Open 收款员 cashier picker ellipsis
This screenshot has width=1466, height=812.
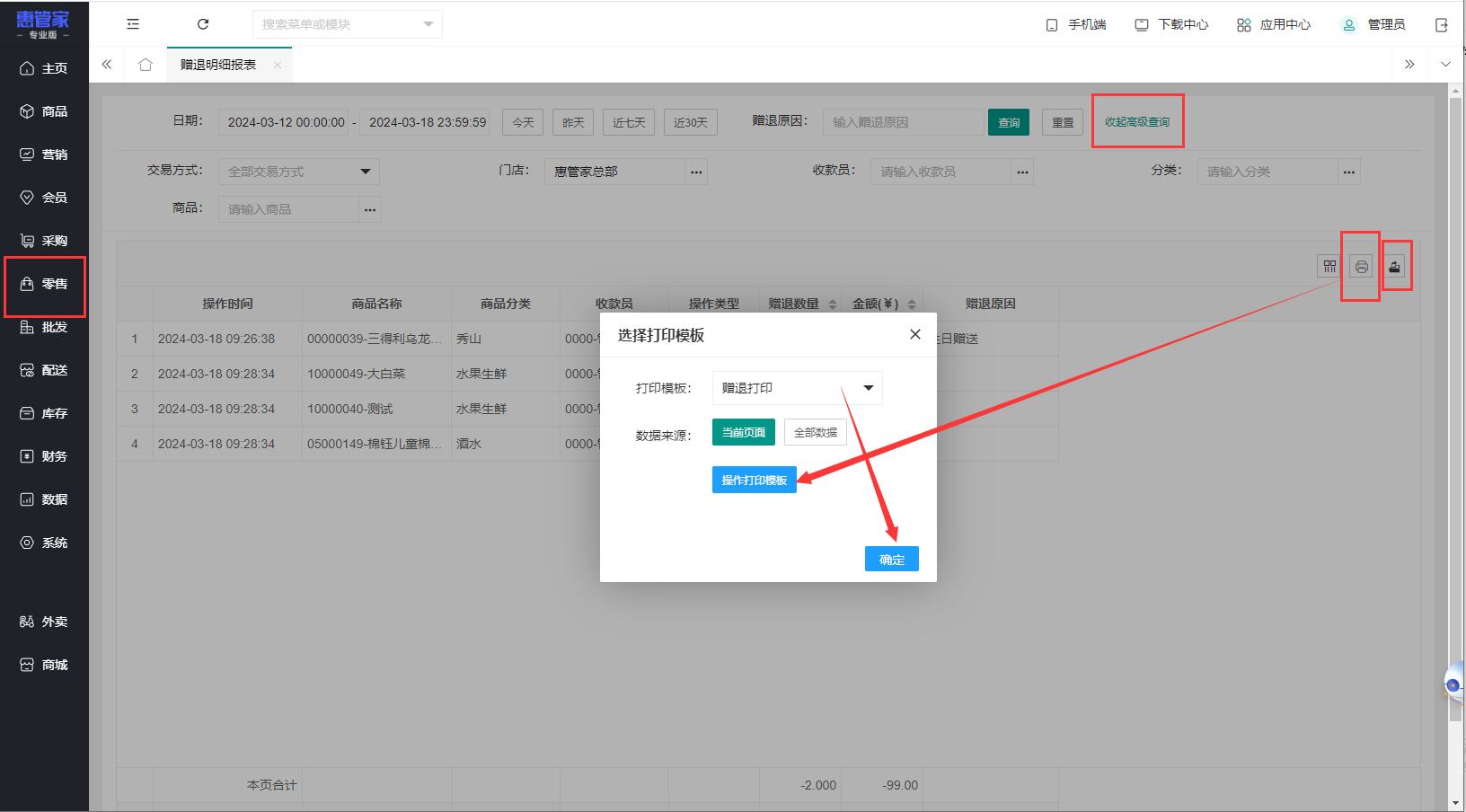tap(1022, 172)
